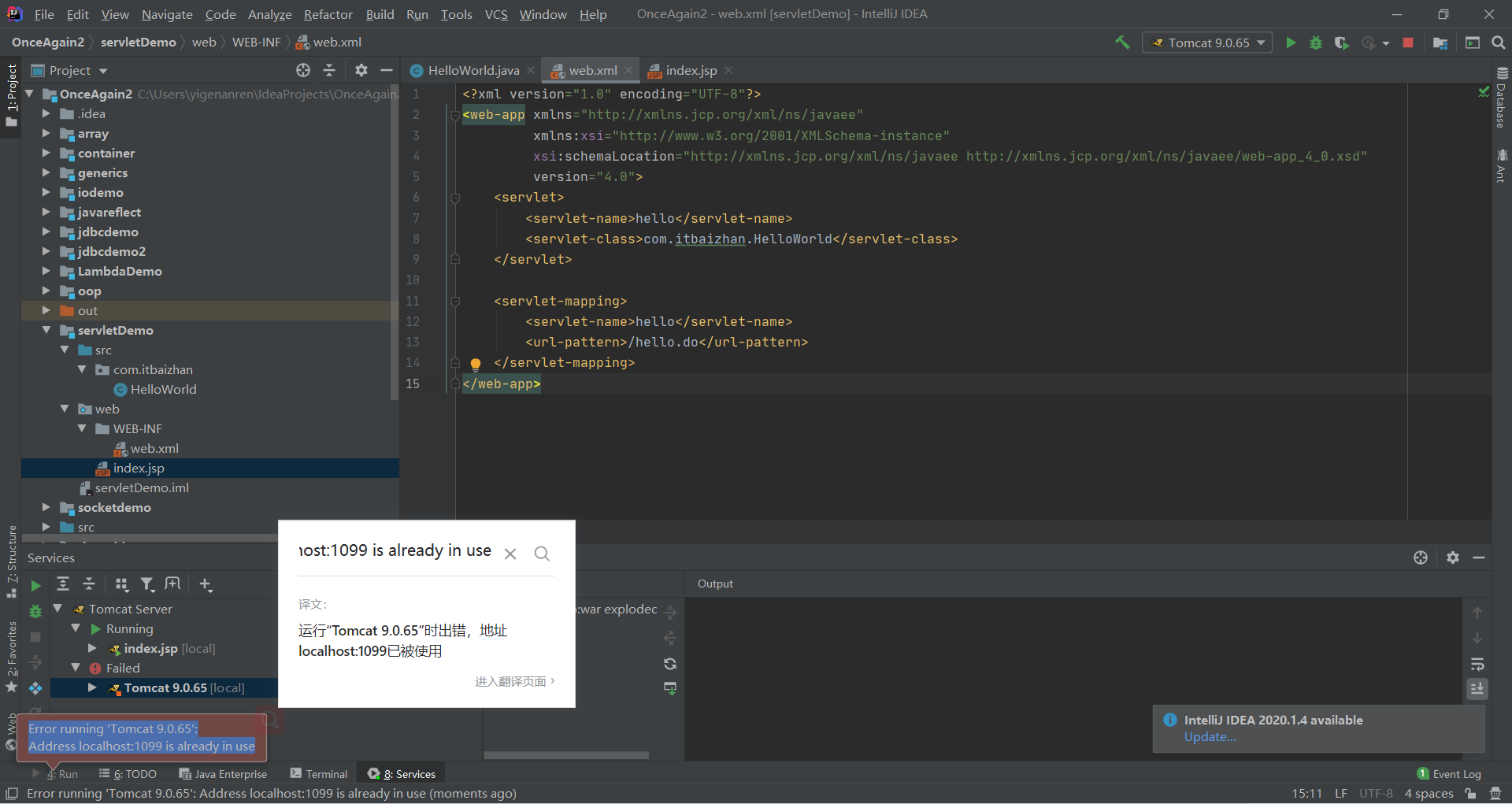Open the Tomcat 9.0.65 run configuration dropdown
1512x804 pixels.
[1207, 43]
